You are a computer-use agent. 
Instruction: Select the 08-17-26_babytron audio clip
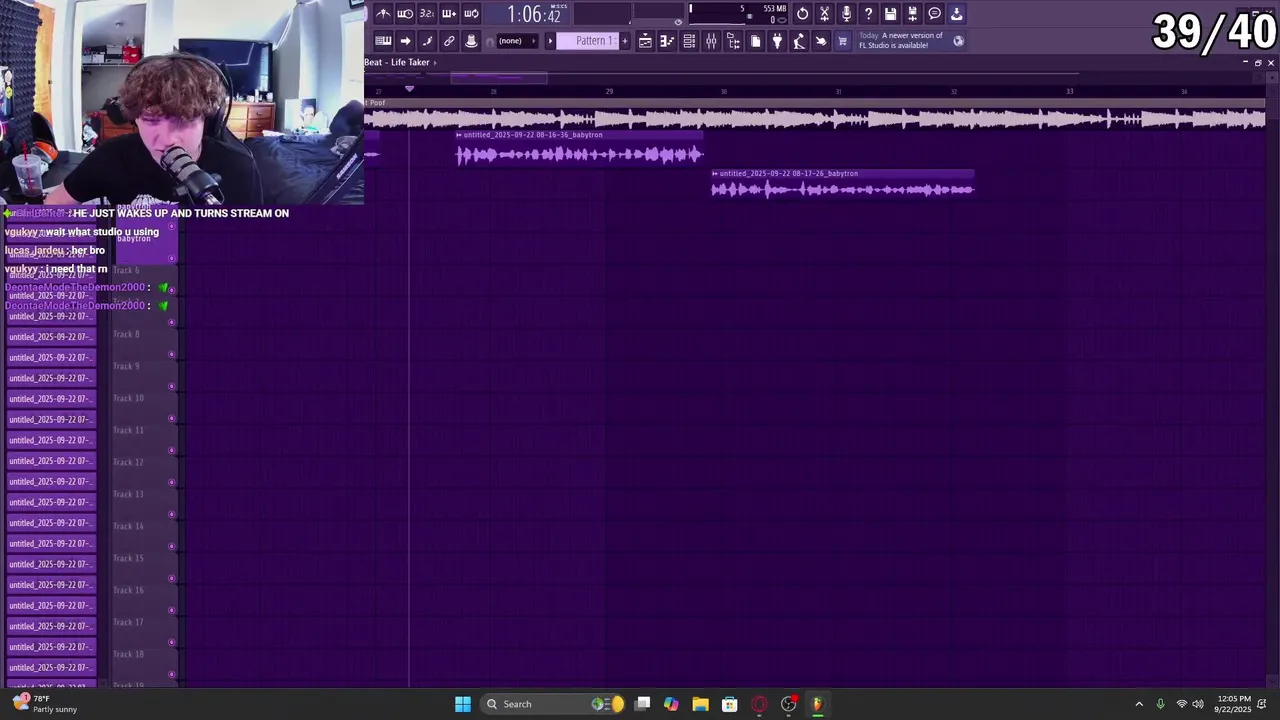coord(842,184)
